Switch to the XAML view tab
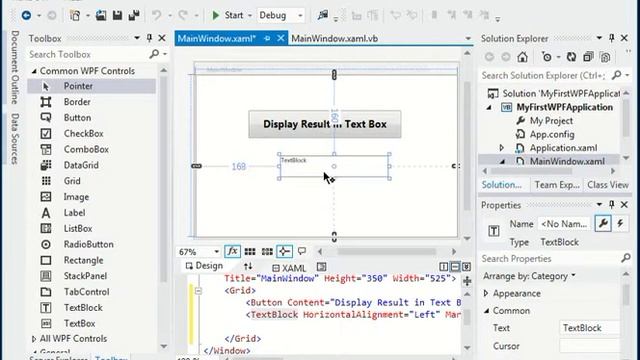Image resolution: width=640 pixels, height=360 pixels. (289, 268)
